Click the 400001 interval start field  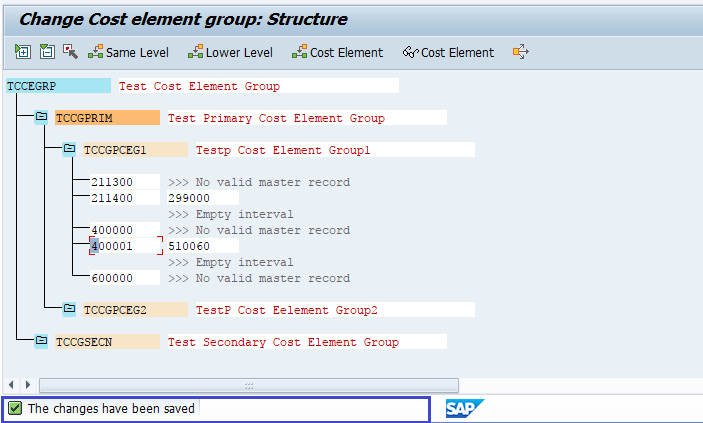(x=126, y=246)
